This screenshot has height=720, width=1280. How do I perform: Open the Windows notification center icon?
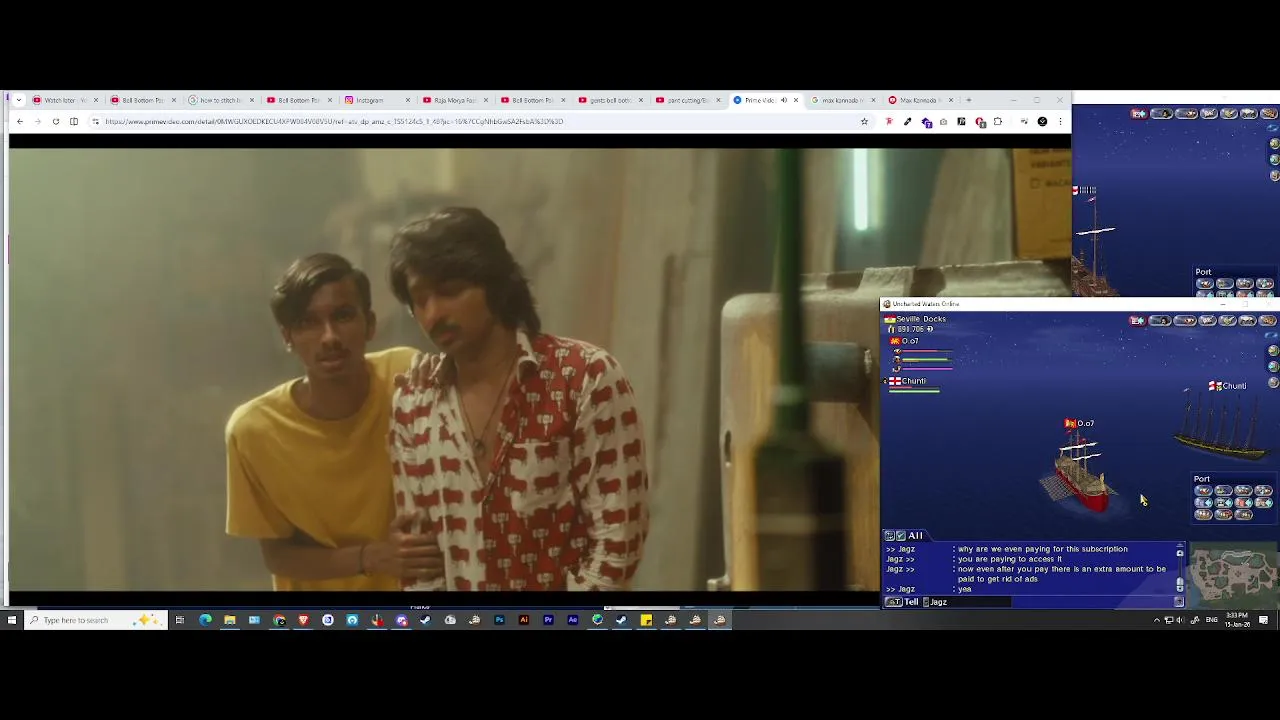[x=1264, y=620]
